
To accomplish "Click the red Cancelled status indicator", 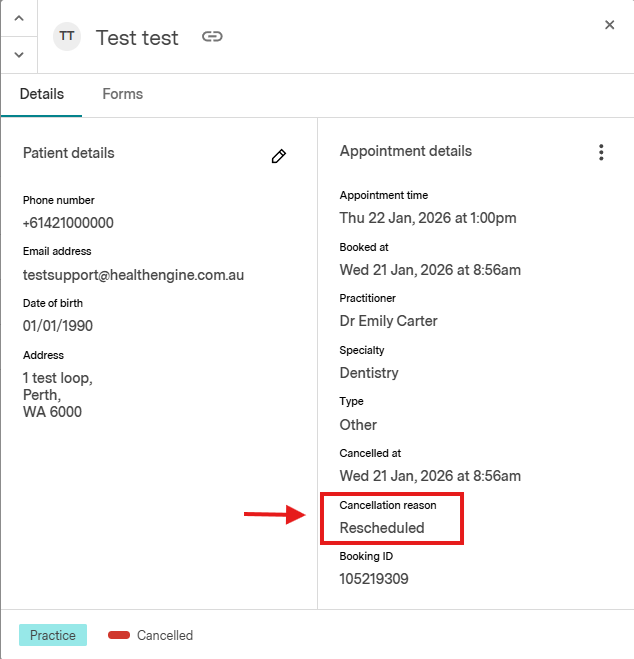I will (x=119, y=635).
